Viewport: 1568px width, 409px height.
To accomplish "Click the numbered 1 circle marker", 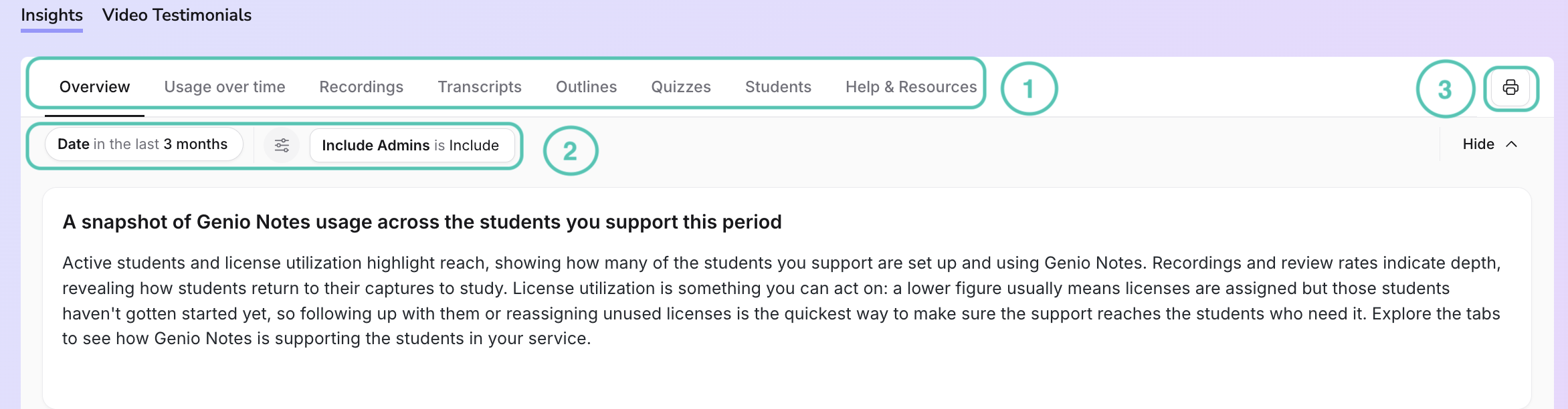I will [x=1029, y=89].
